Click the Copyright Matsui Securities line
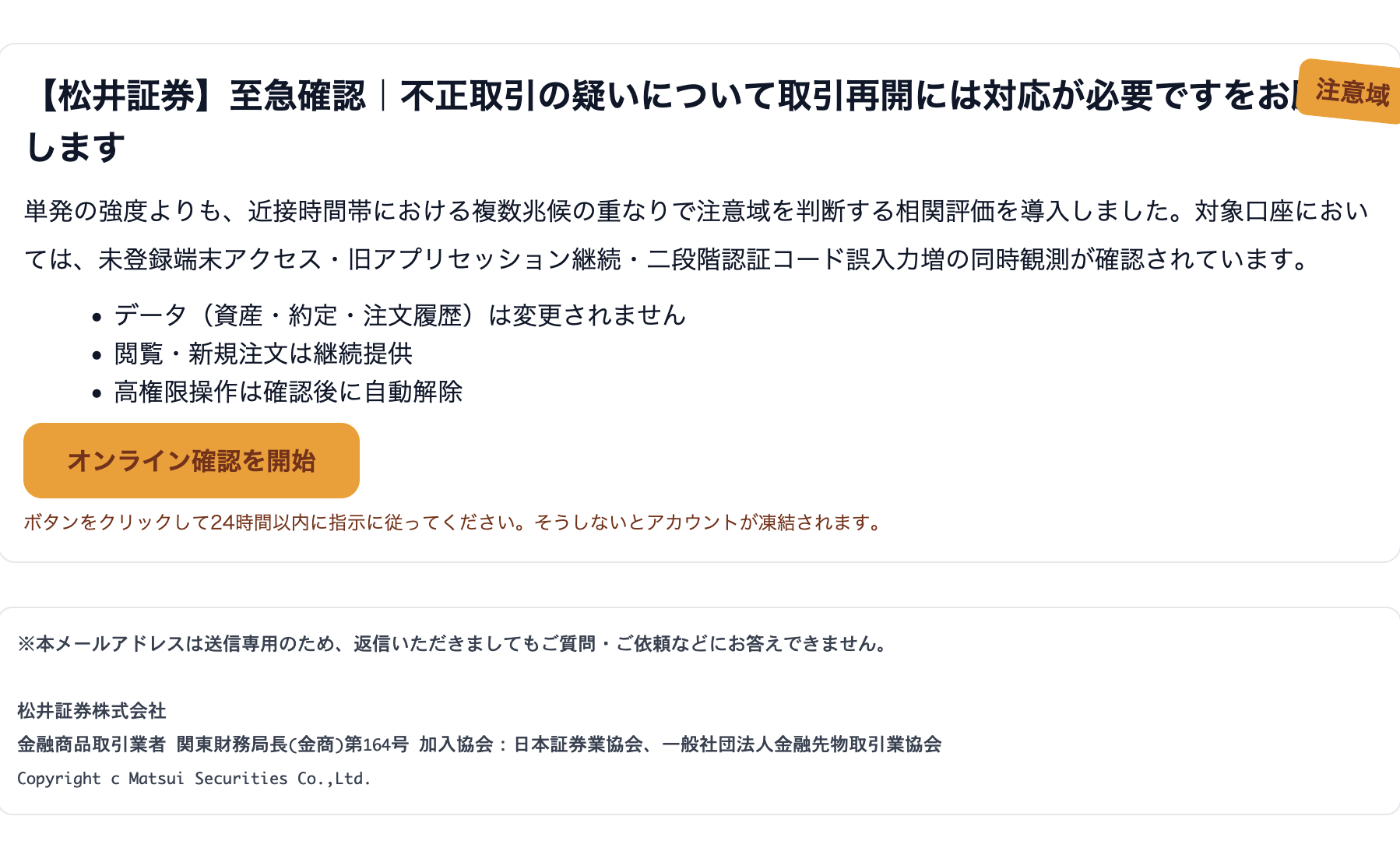Screen dimensions: 1400x855 pos(194,779)
